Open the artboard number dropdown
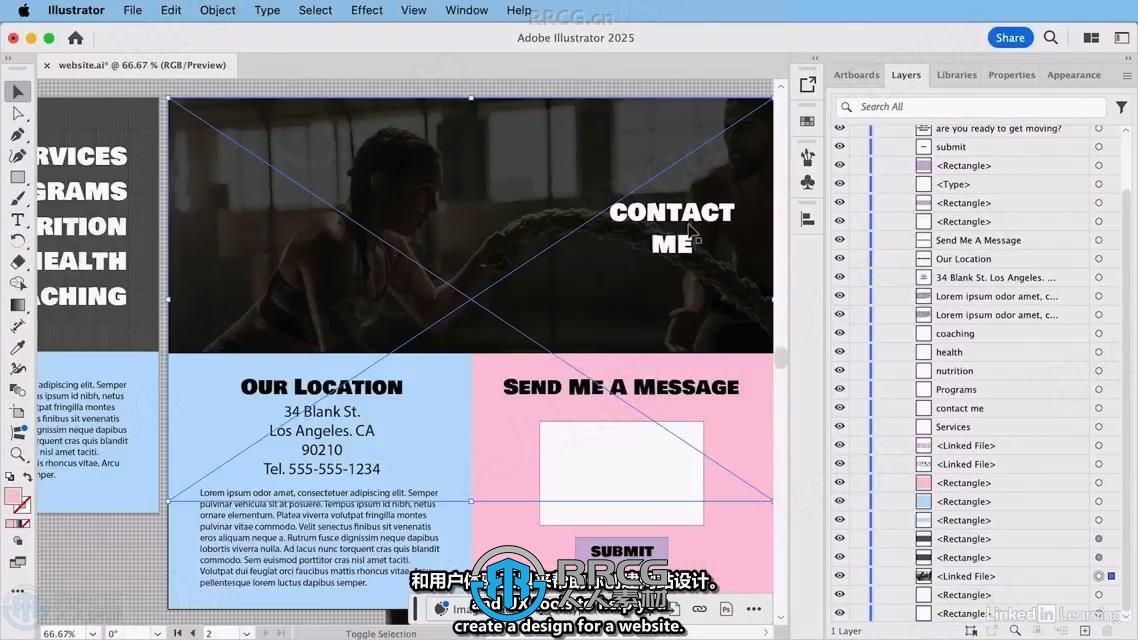The height and width of the screenshot is (640, 1138). click(x=246, y=633)
